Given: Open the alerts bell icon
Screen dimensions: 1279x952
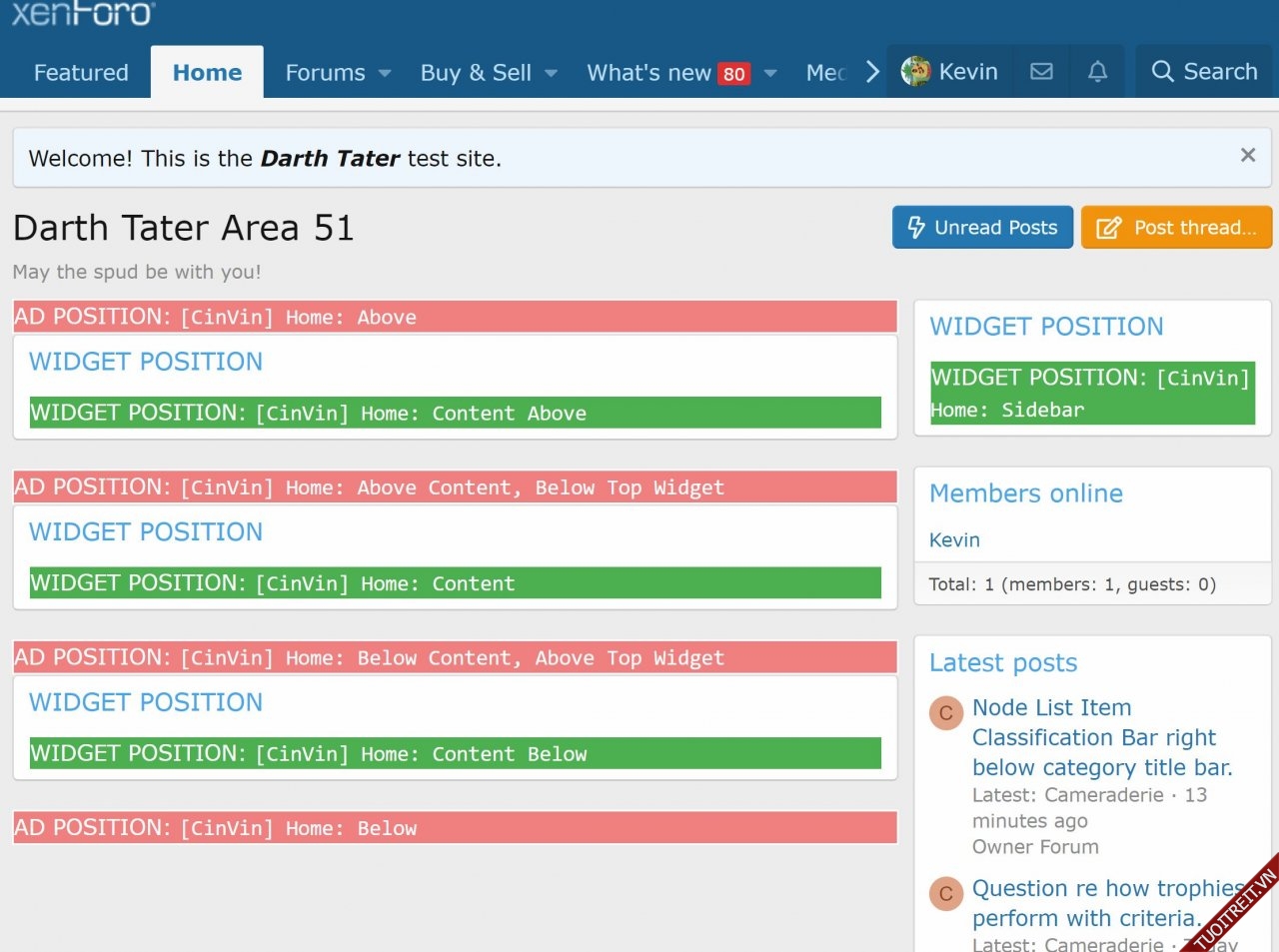Looking at the screenshot, I should [1097, 72].
